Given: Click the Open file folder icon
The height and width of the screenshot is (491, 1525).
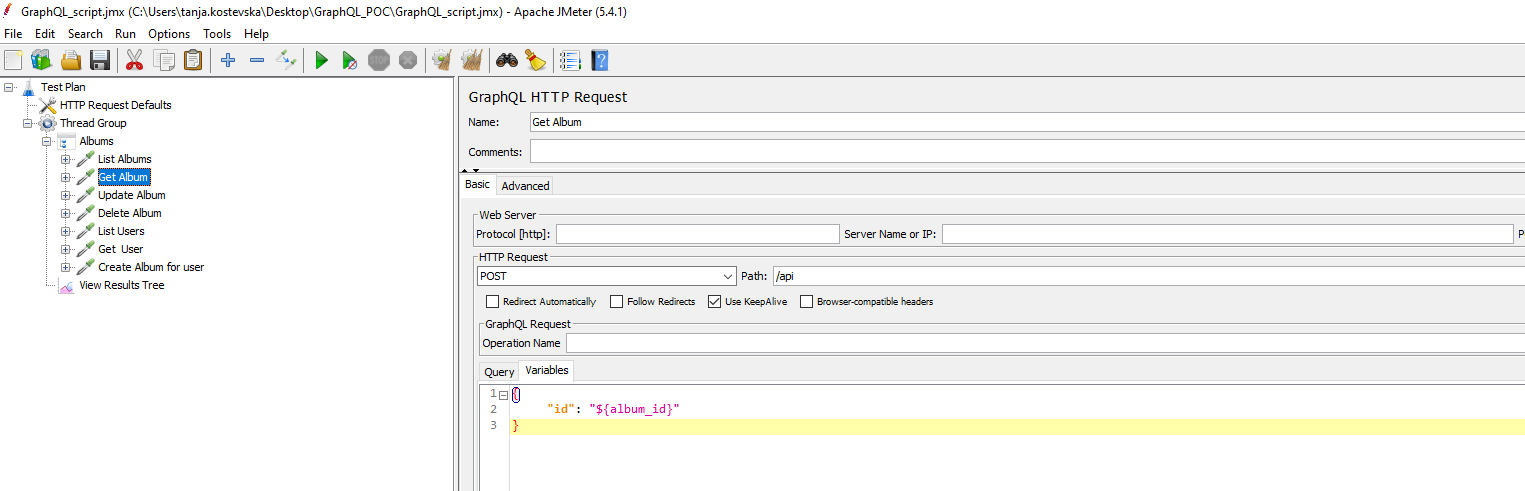Looking at the screenshot, I should pyautogui.click(x=71, y=60).
